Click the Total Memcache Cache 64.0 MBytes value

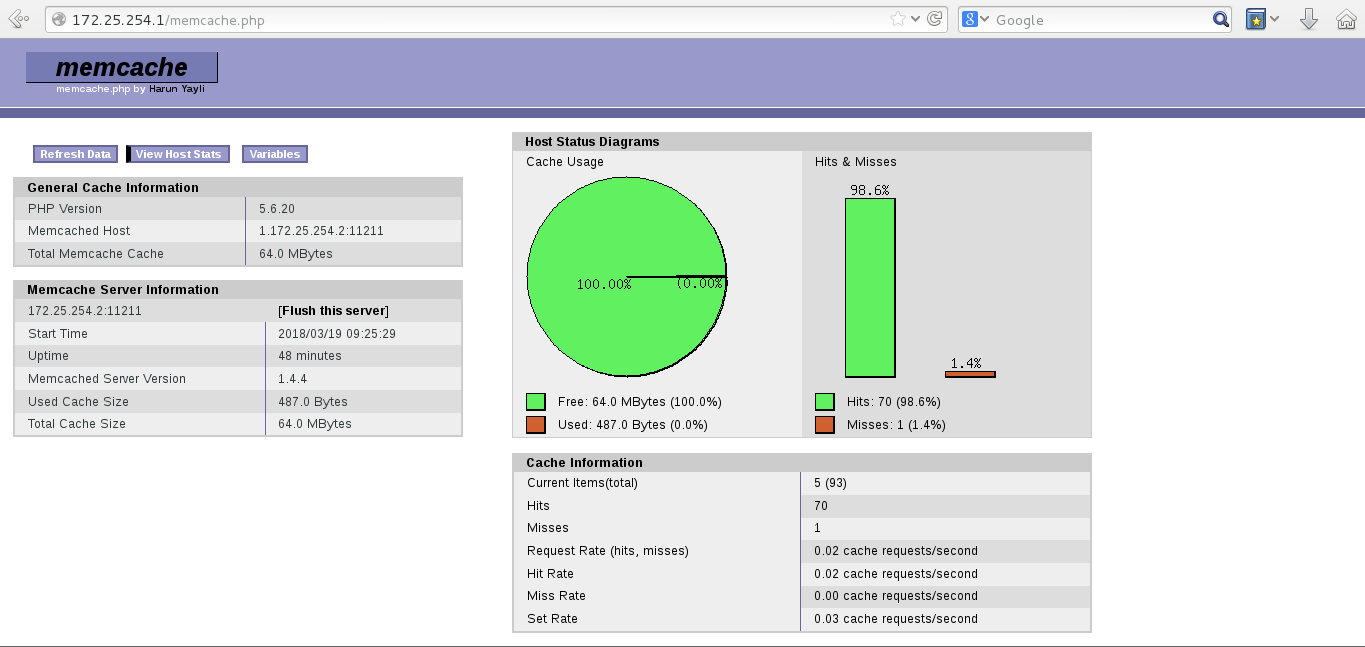(x=296, y=254)
